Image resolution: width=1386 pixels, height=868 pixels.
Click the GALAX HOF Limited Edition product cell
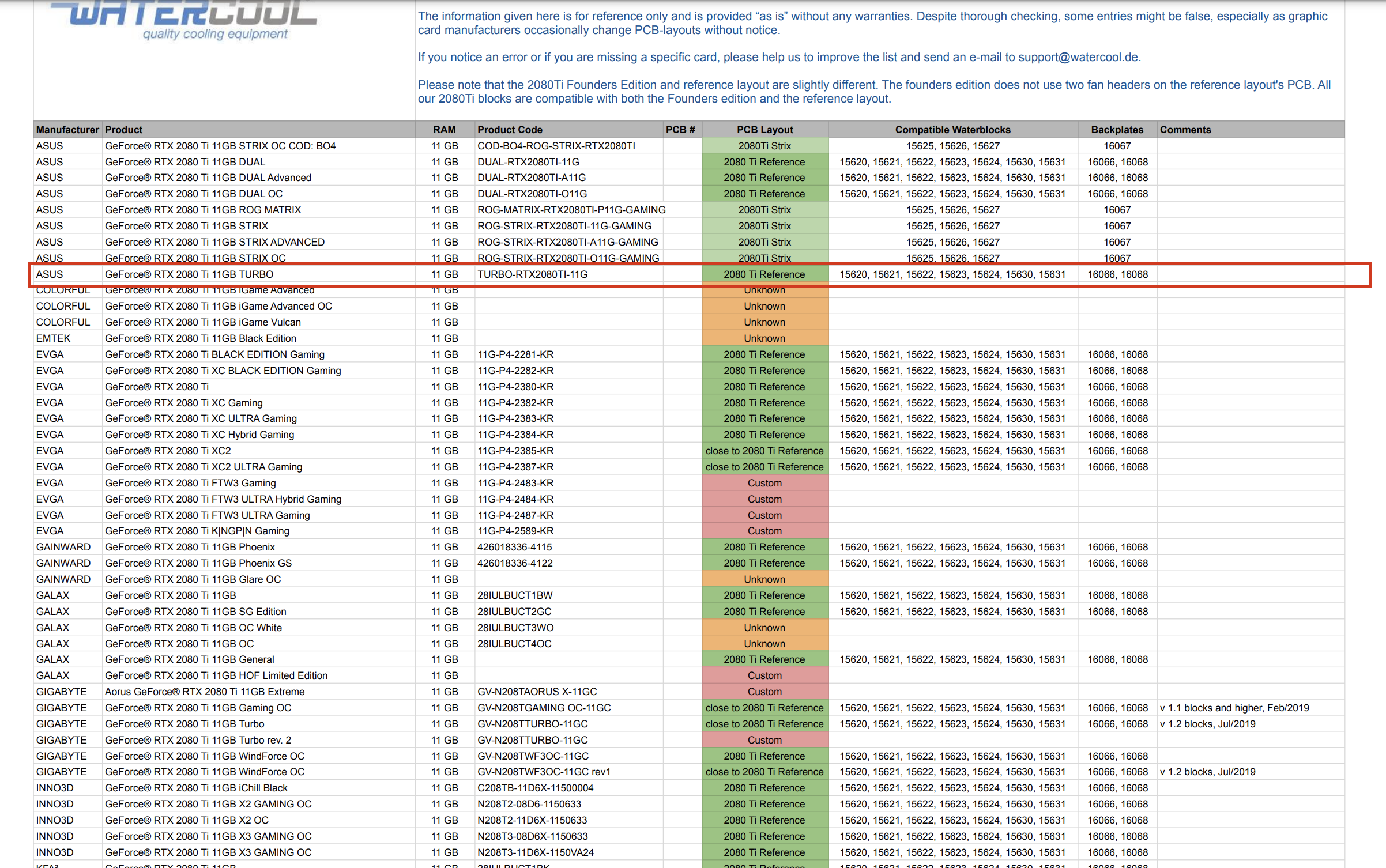[x=216, y=675]
